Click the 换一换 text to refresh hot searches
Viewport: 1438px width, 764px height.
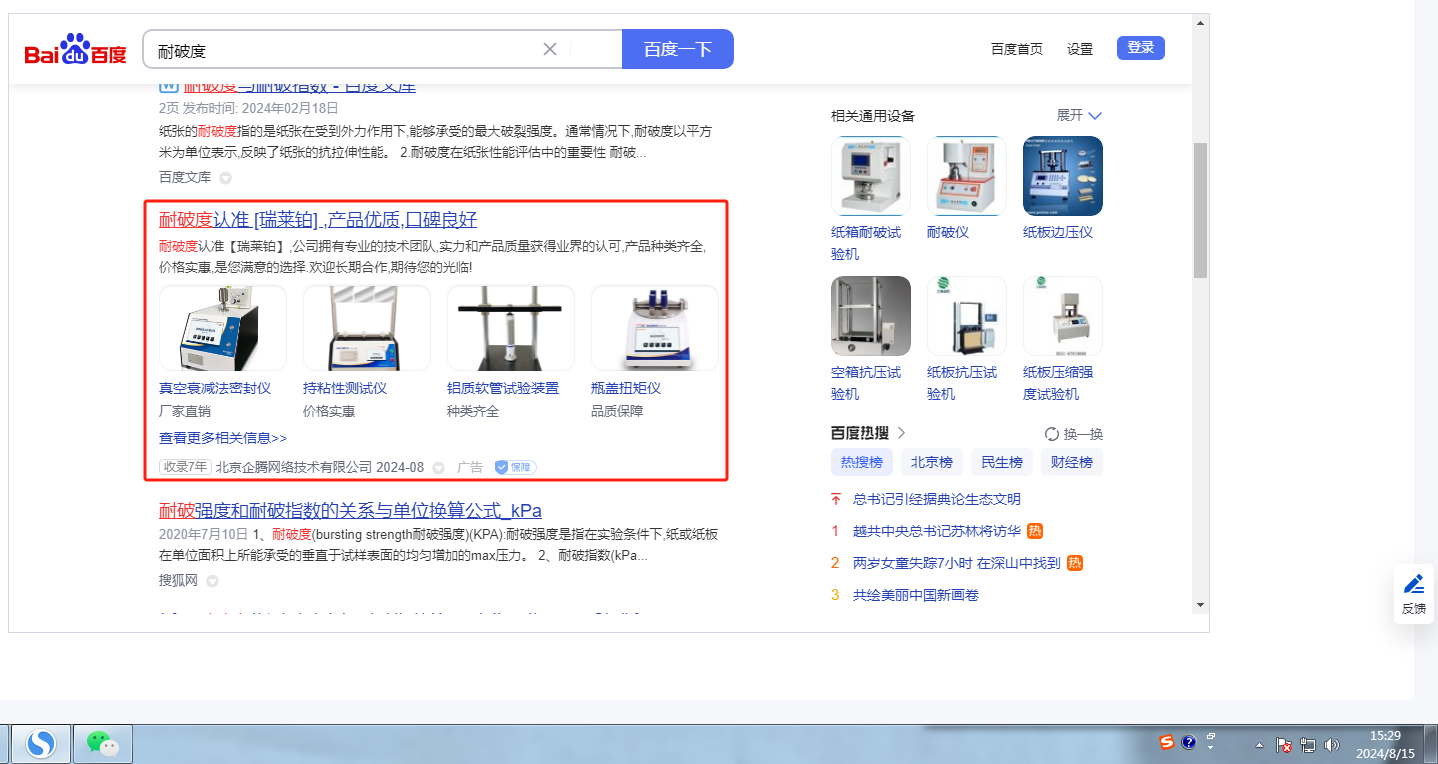pyautogui.click(x=1083, y=434)
